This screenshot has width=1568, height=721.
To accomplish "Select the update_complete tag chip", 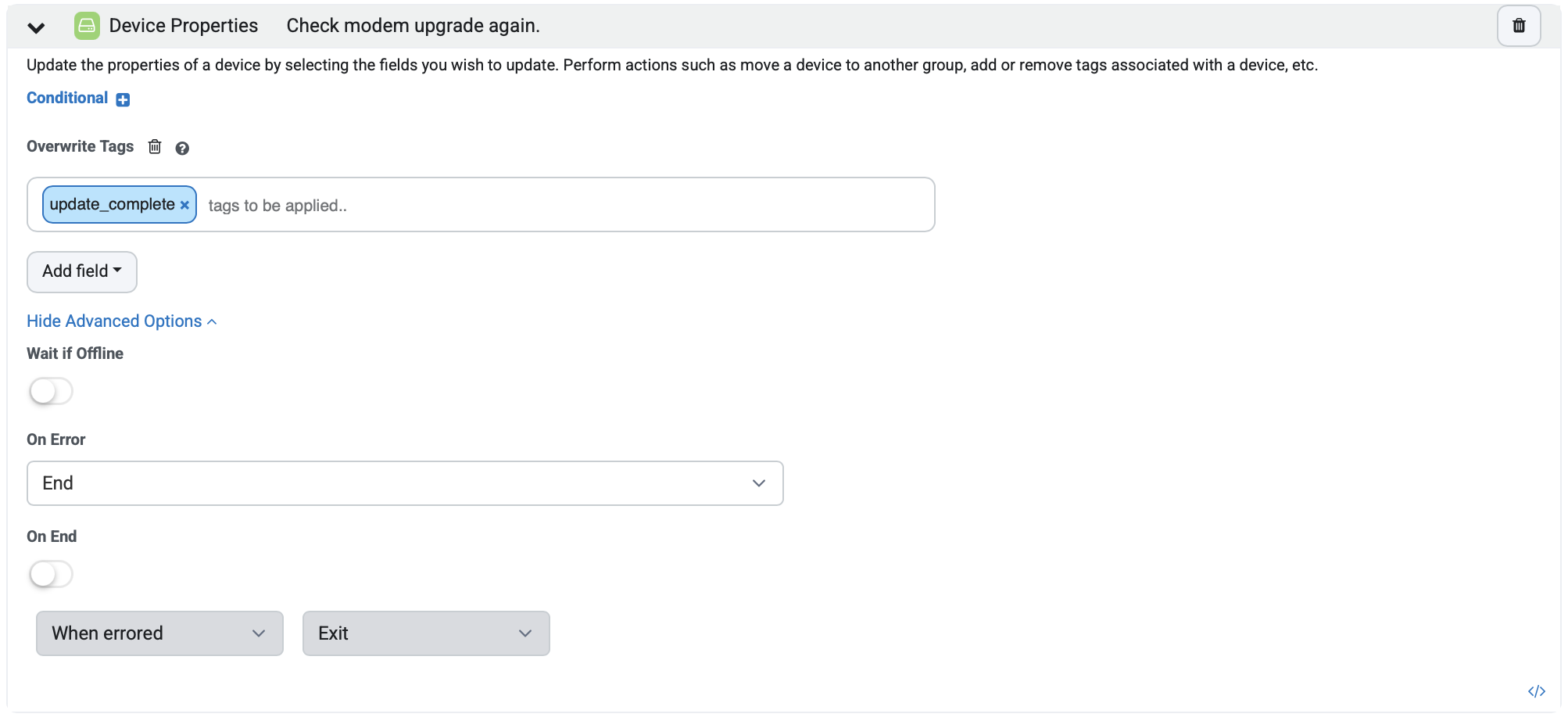I will click(112, 205).
